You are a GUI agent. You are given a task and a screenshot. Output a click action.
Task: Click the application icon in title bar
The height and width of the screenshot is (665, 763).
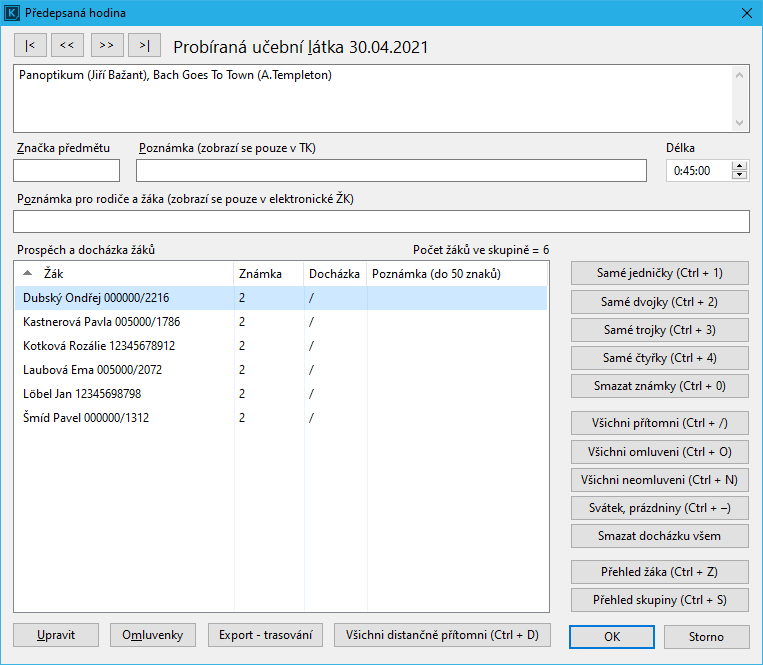13,13
